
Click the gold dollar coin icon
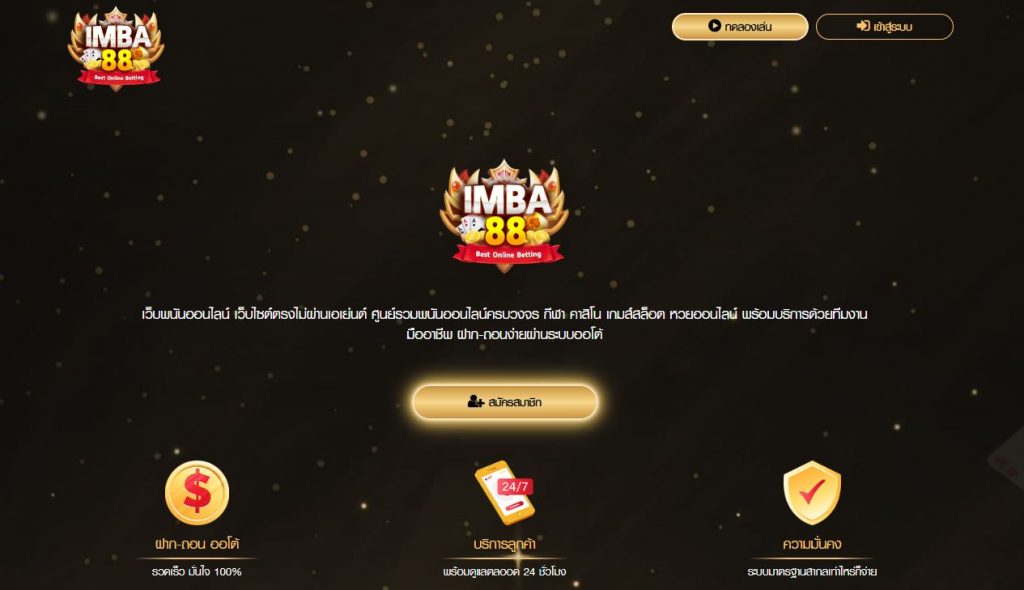point(197,493)
